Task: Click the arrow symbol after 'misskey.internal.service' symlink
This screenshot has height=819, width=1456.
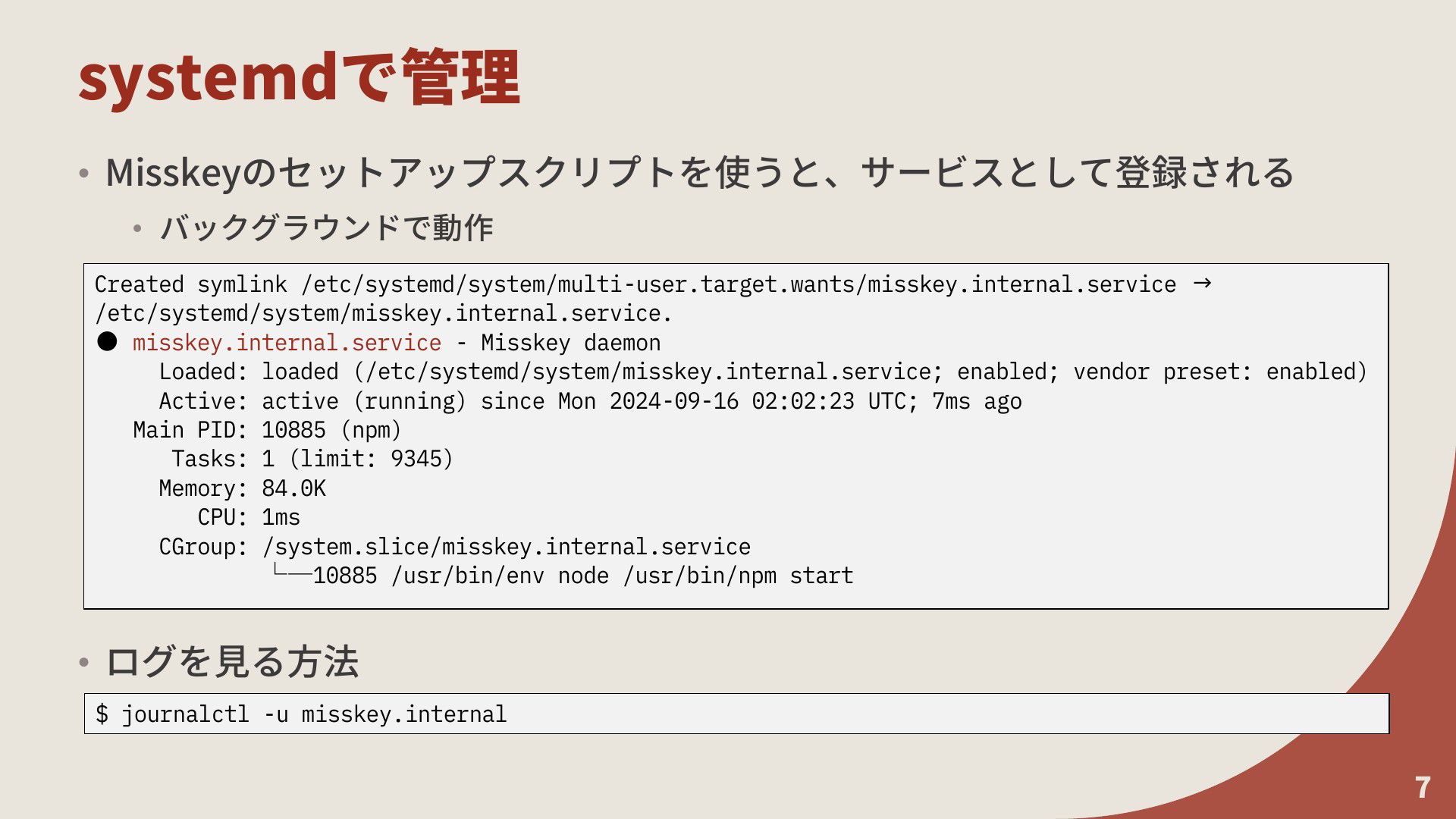Action: (x=1202, y=284)
